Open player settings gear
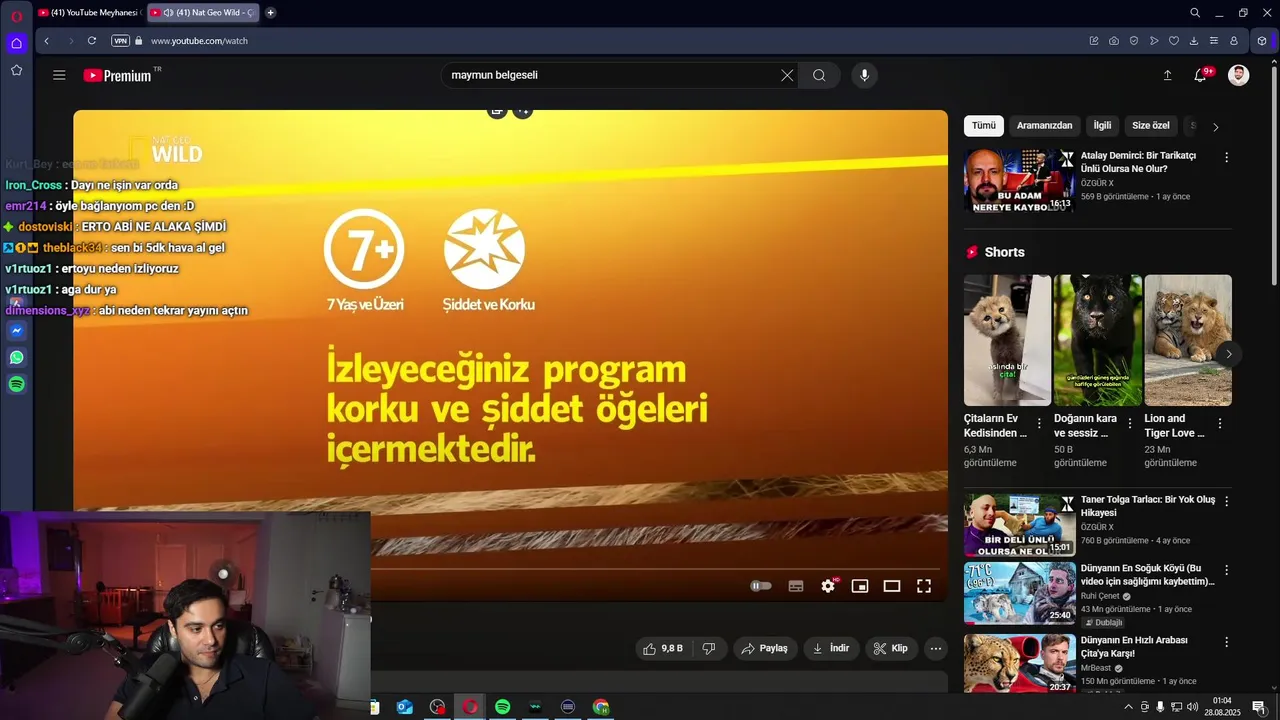The image size is (1280, 720). coord(828,586)
